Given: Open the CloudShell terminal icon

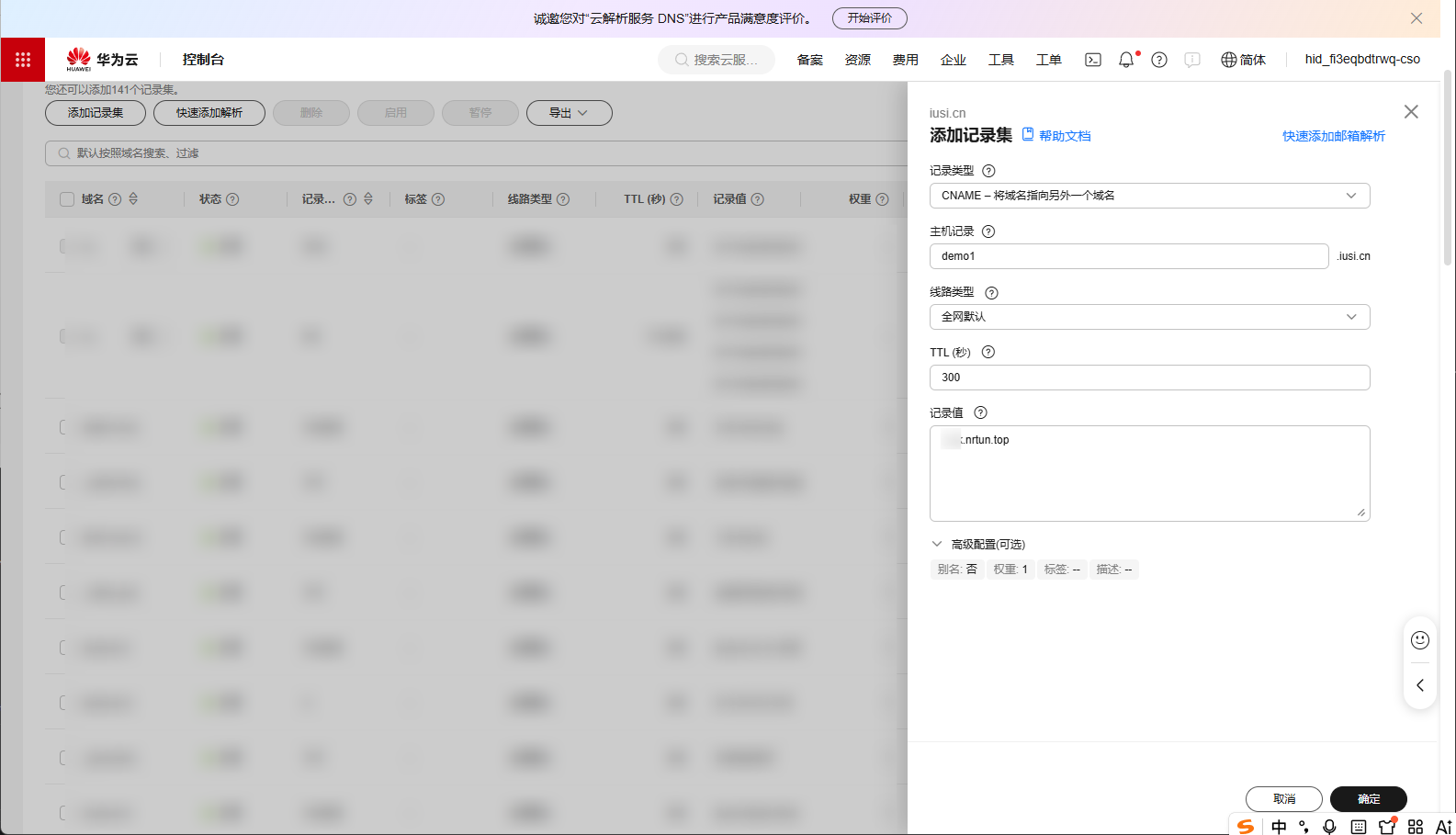Looking at the screenshot, I should (1093, 60).
